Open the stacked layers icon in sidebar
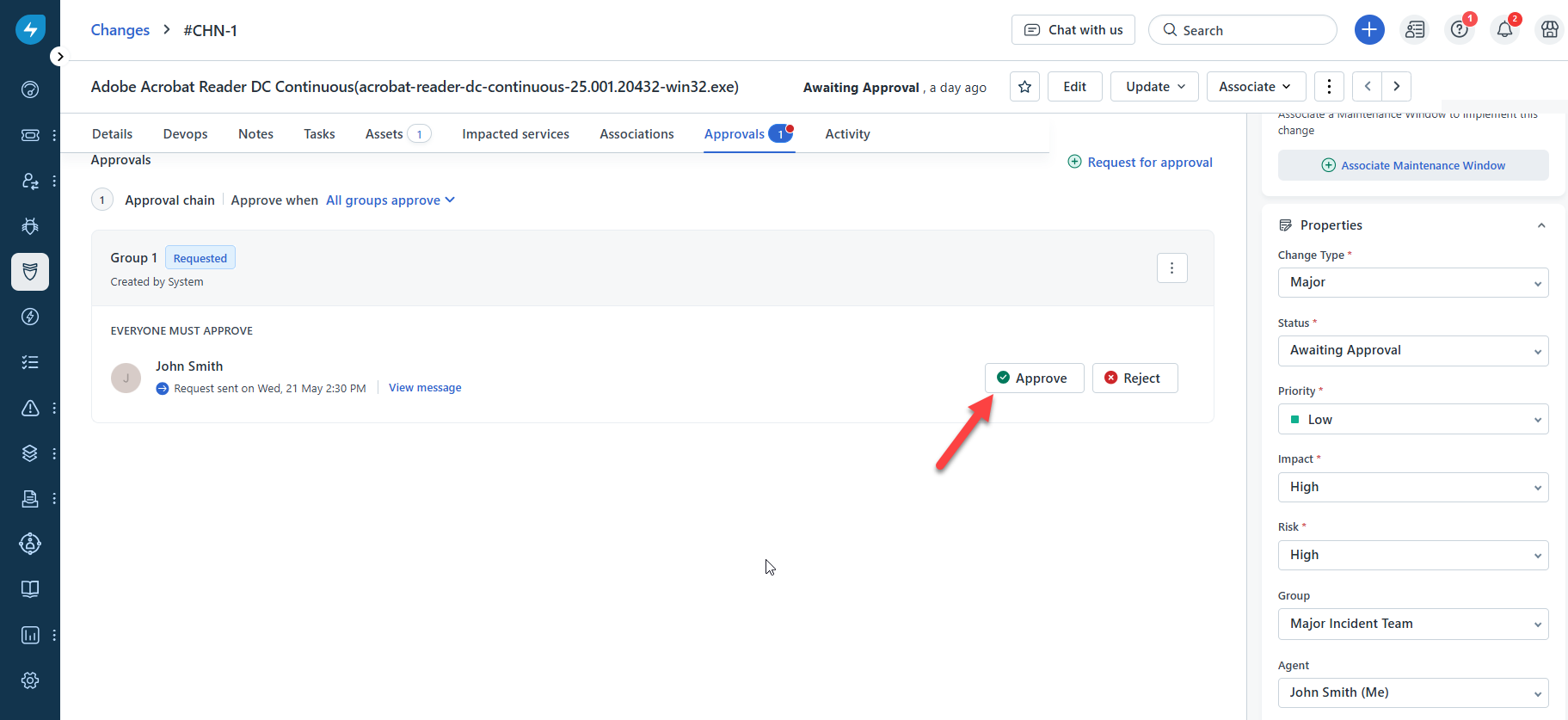This screenshot has width=1568, height=720. [30, 453]
